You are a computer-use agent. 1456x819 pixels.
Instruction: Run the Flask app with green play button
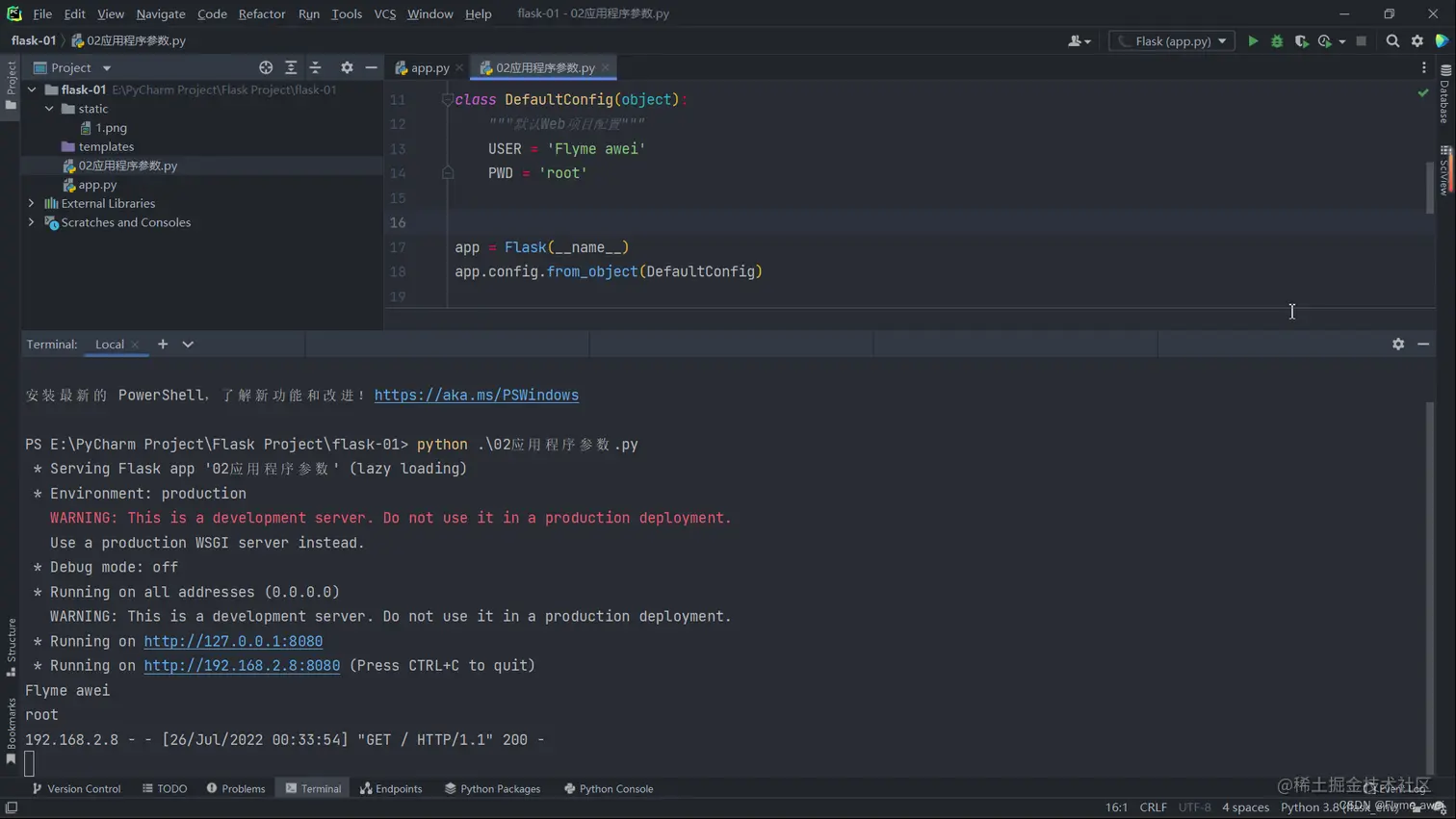pyautogui.click(x=1253, y=41)
